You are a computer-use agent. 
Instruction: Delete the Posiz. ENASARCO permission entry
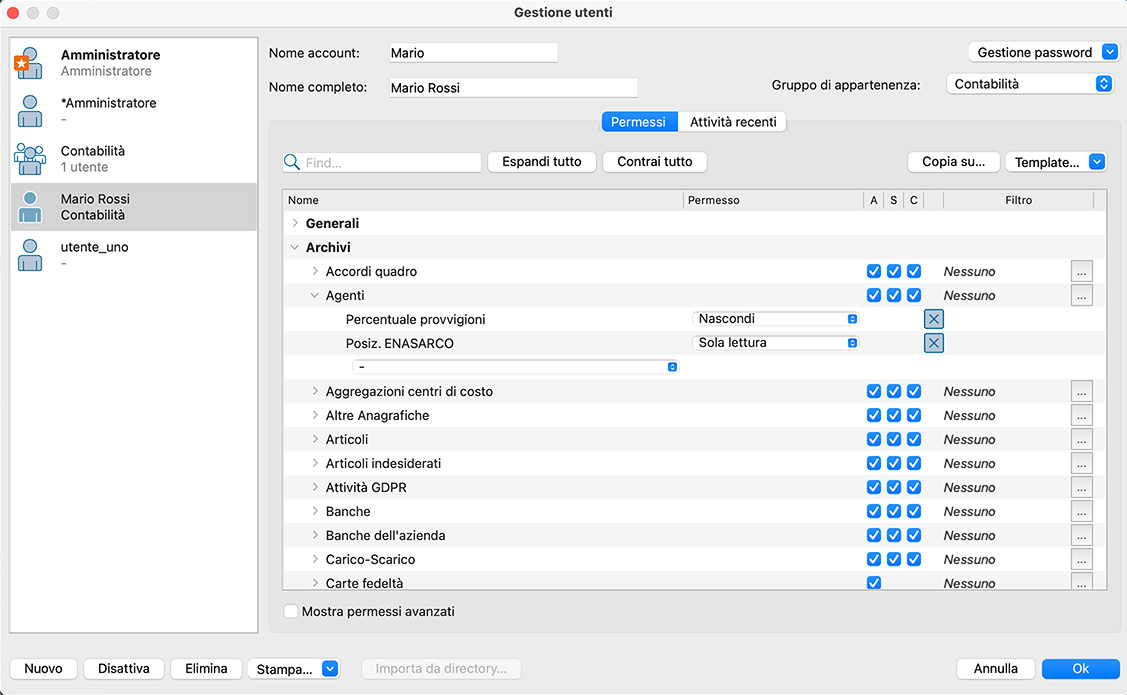click(x=933, y=343)
